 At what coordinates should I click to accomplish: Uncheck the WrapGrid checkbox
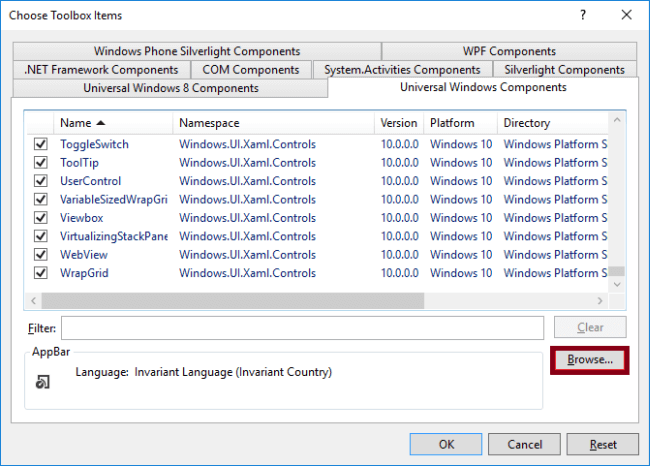pyautogui.click(x=41, y=273)
